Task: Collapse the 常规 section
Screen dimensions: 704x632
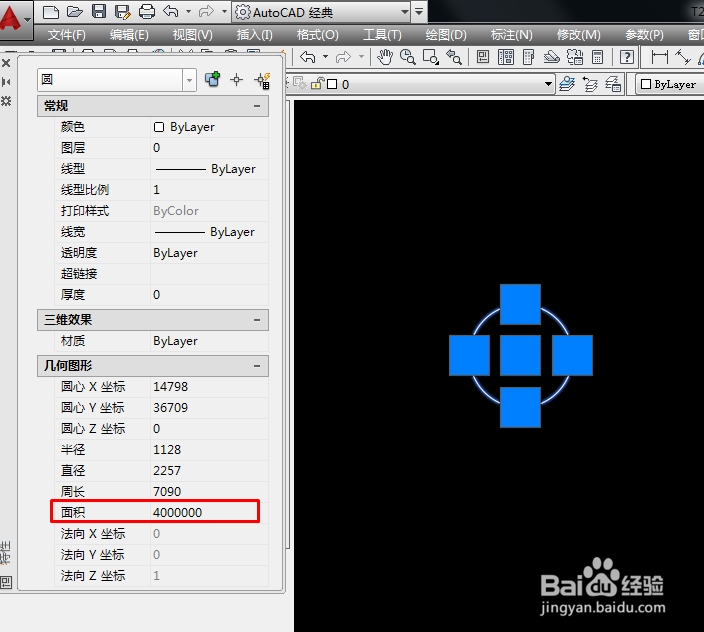Action: click(257, 106)
